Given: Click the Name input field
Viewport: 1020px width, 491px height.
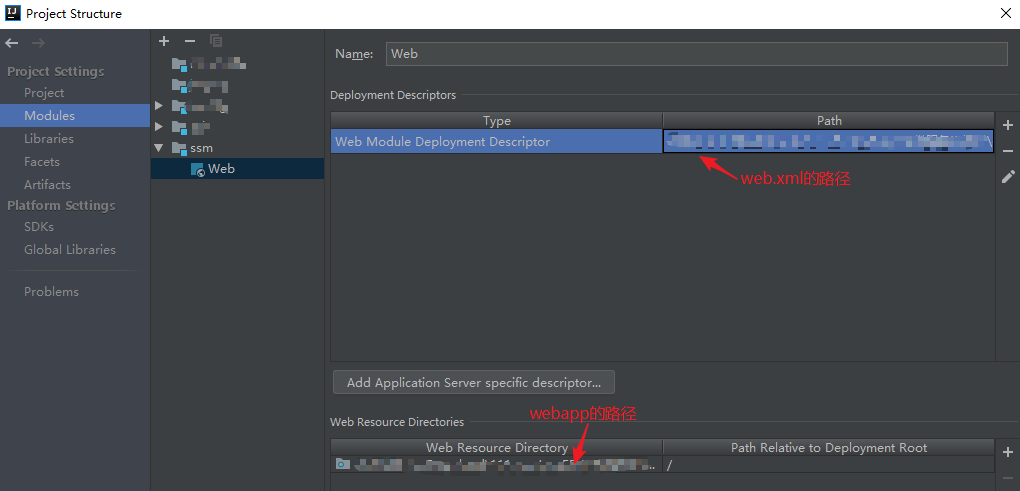Looking at the screenshot, I should 697,54.
